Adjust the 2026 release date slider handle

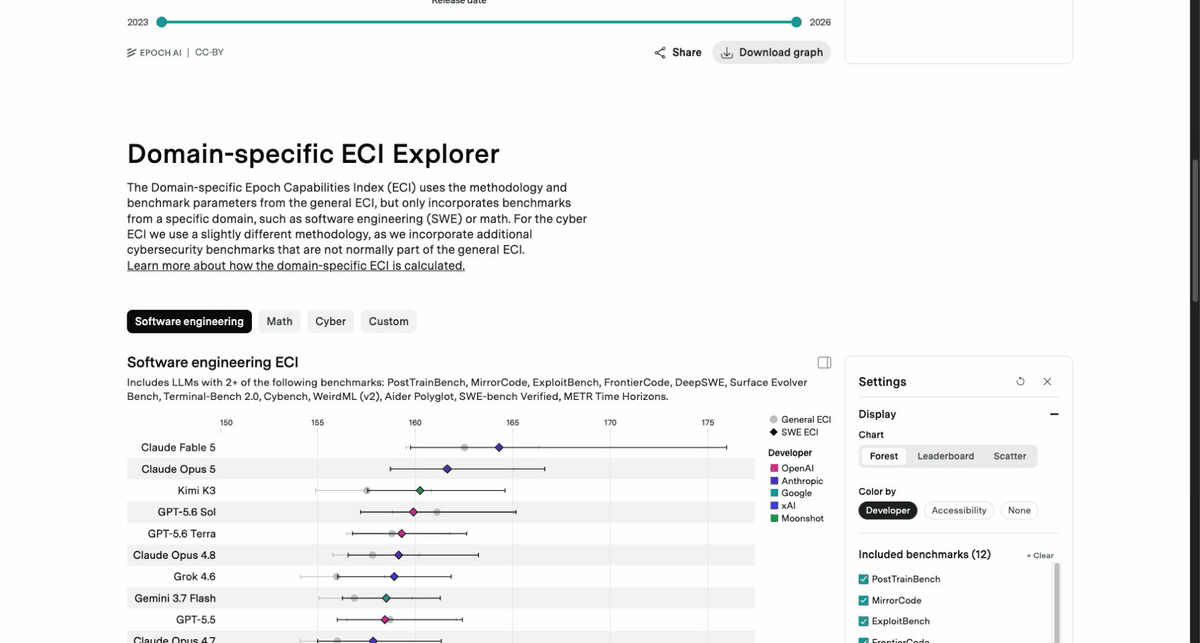796,21
